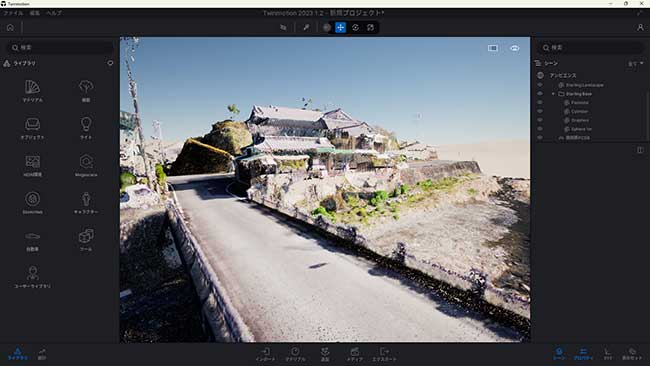The width and height of the screenshot is (650, 366).
Task: Open the Vegetation tree category
Action: pyautogui.click(x=86, y=90)
